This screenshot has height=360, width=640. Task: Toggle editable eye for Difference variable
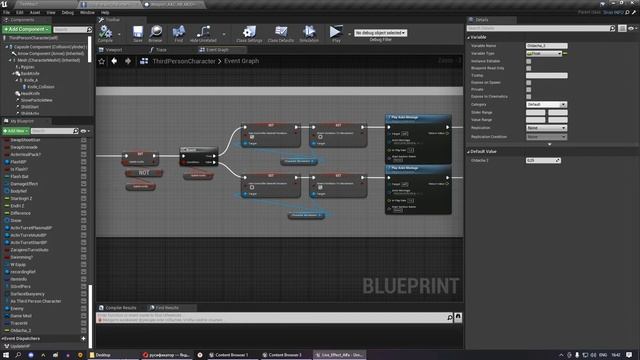[x=84, y=213]
